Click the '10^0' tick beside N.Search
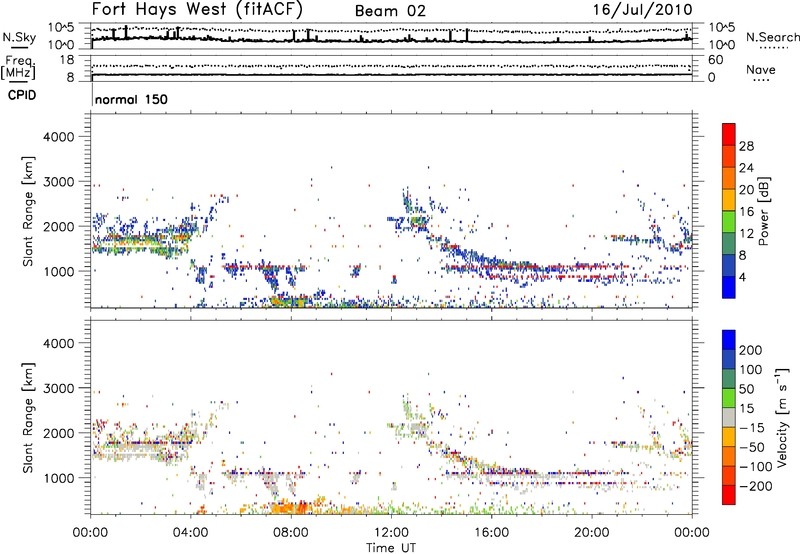This screenshot has height=554, width=800. tap(721, 45)
